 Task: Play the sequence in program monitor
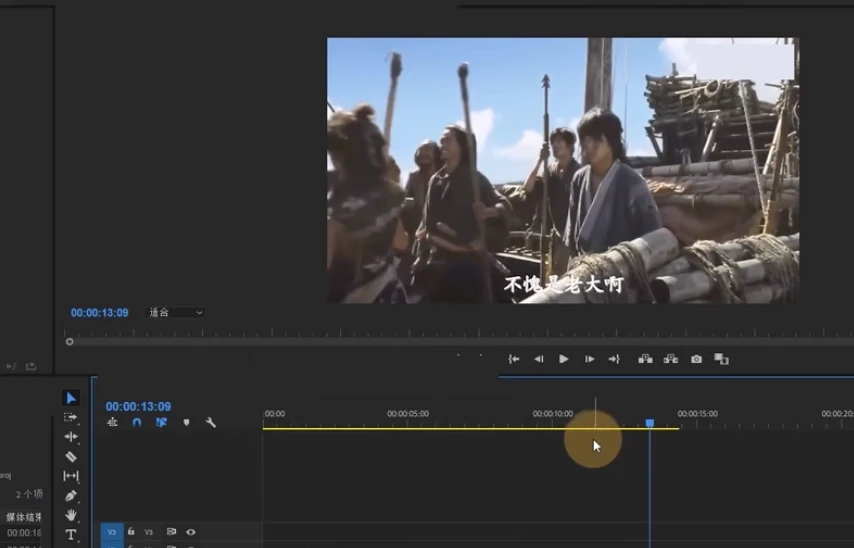564,359
